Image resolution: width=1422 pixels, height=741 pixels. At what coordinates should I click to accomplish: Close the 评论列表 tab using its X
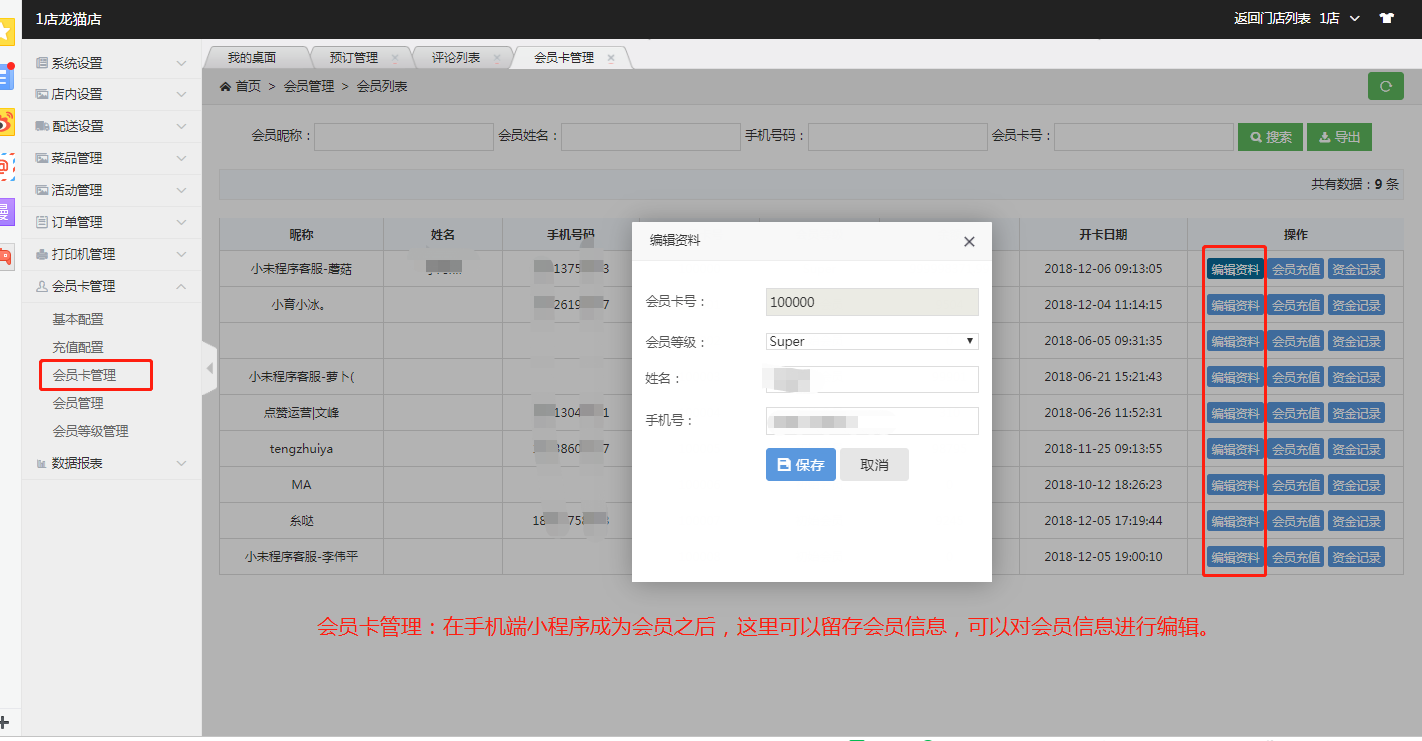pyautogui.click(x=497, y=58)
